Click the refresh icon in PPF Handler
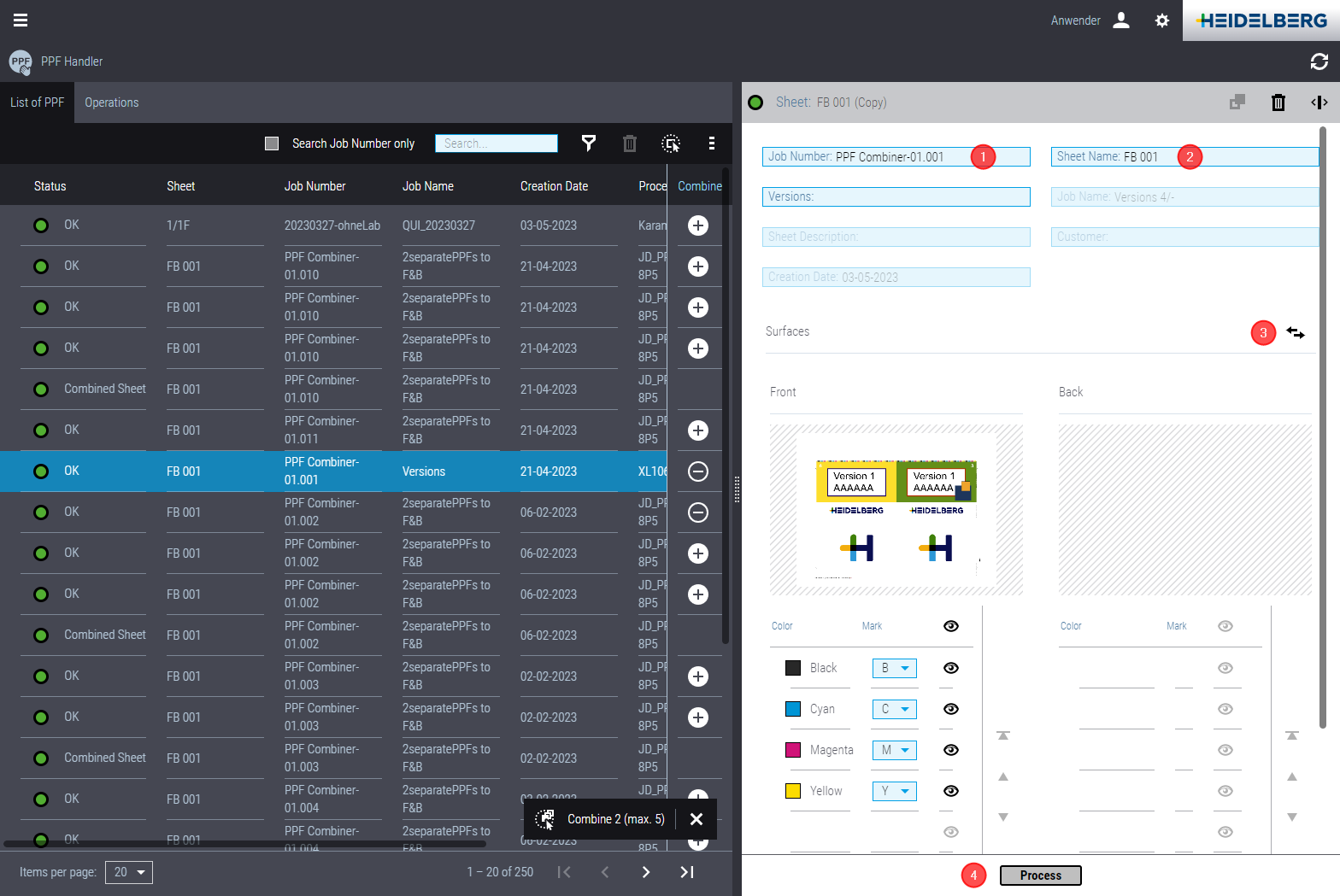This screenshot has width=1340, height=896. [x=1319, y=61]
